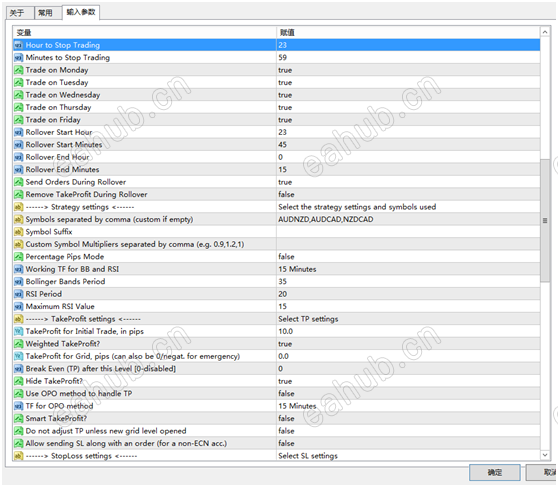
Task: Click the Select TP settings text
Action: tap(308, 319)
